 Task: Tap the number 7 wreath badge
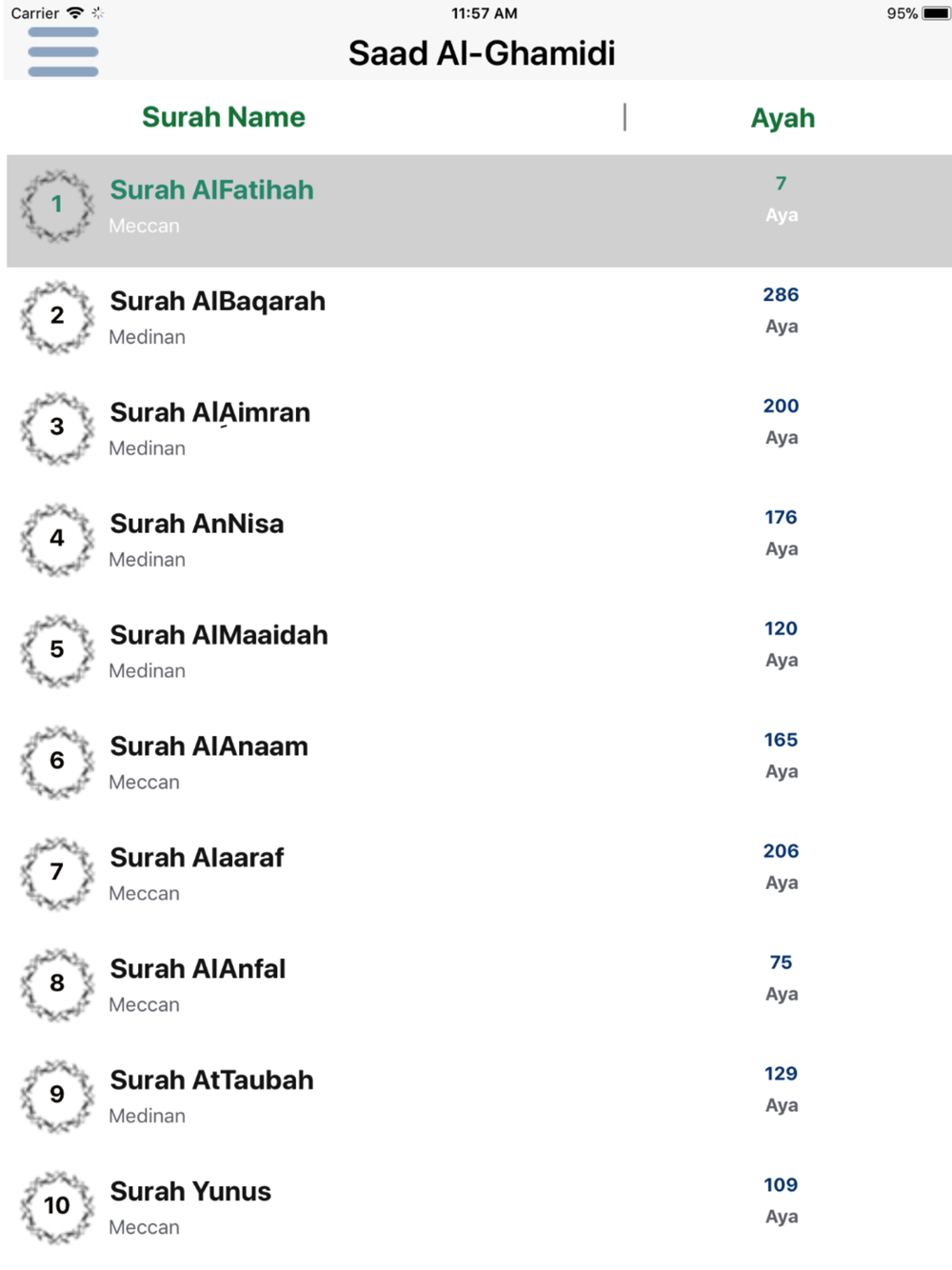[x=57, y=873]
